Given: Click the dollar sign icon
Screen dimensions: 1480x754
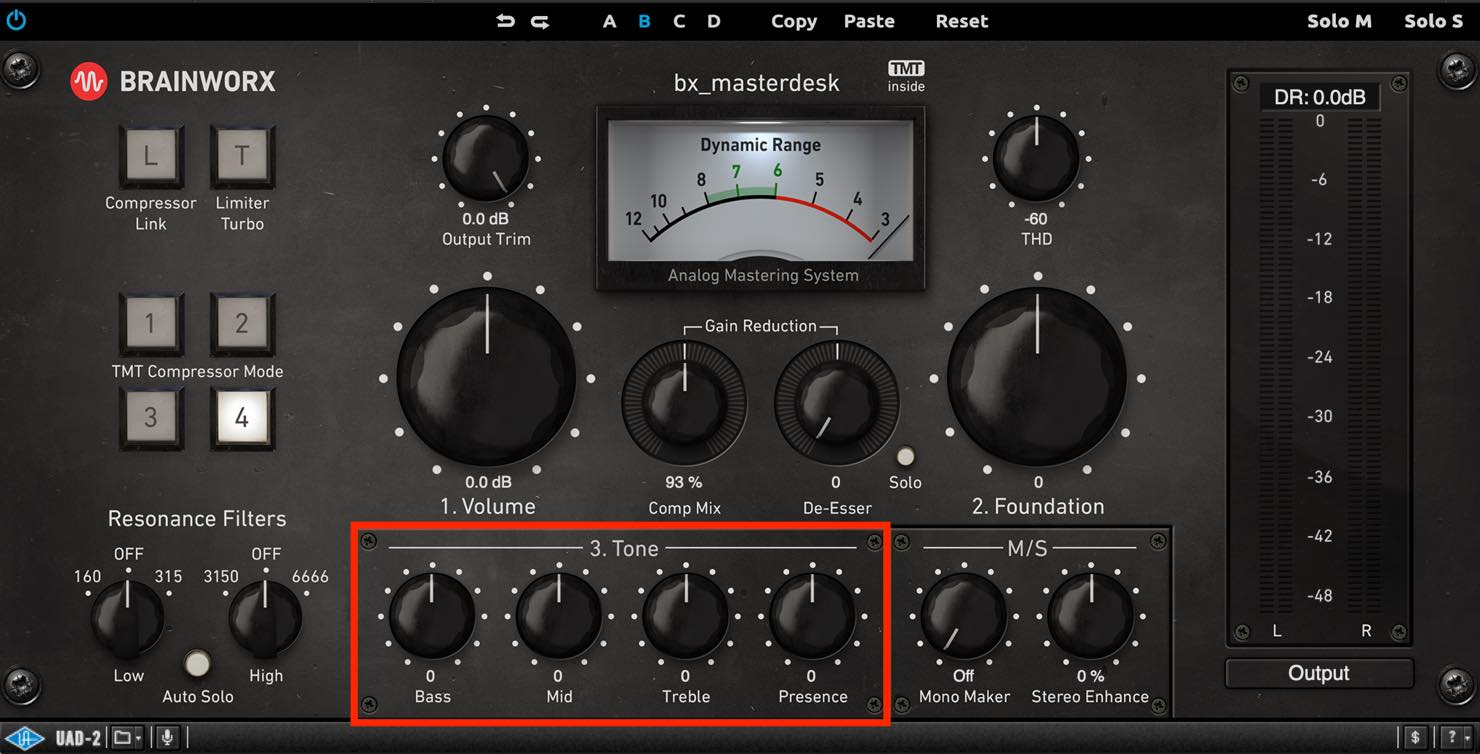Looking at the screenshot, I should 1415,738.
